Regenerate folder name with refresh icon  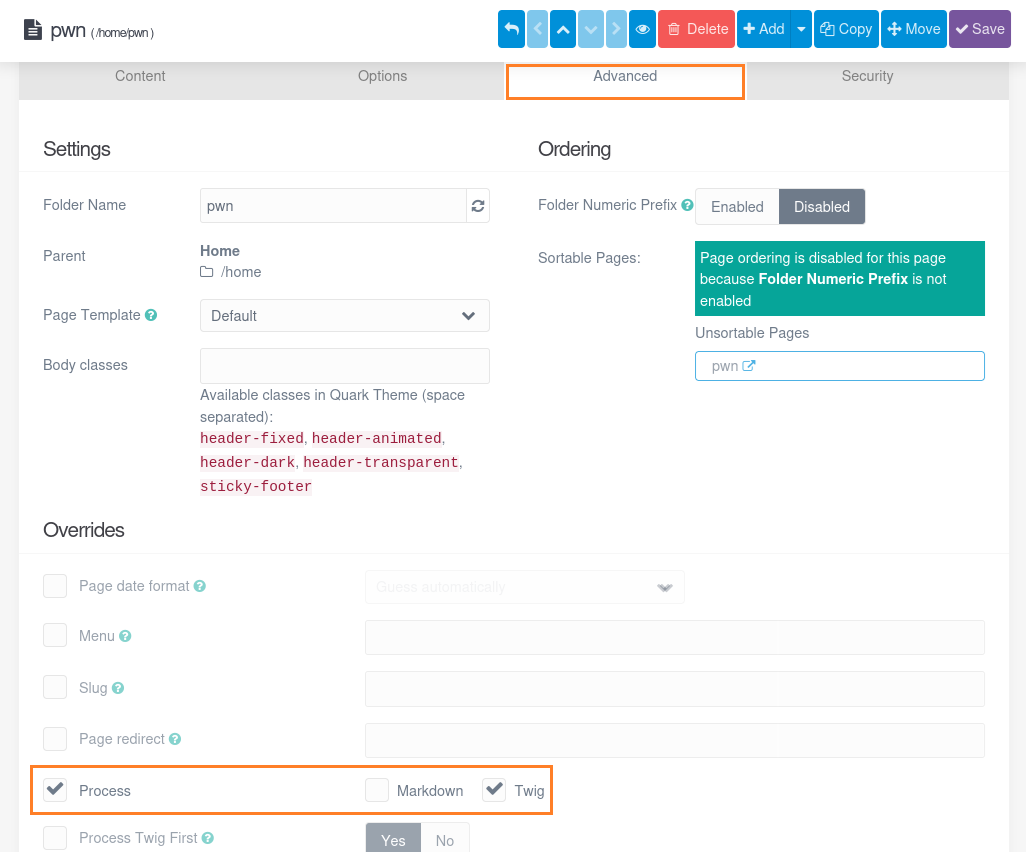click(478, 205)
